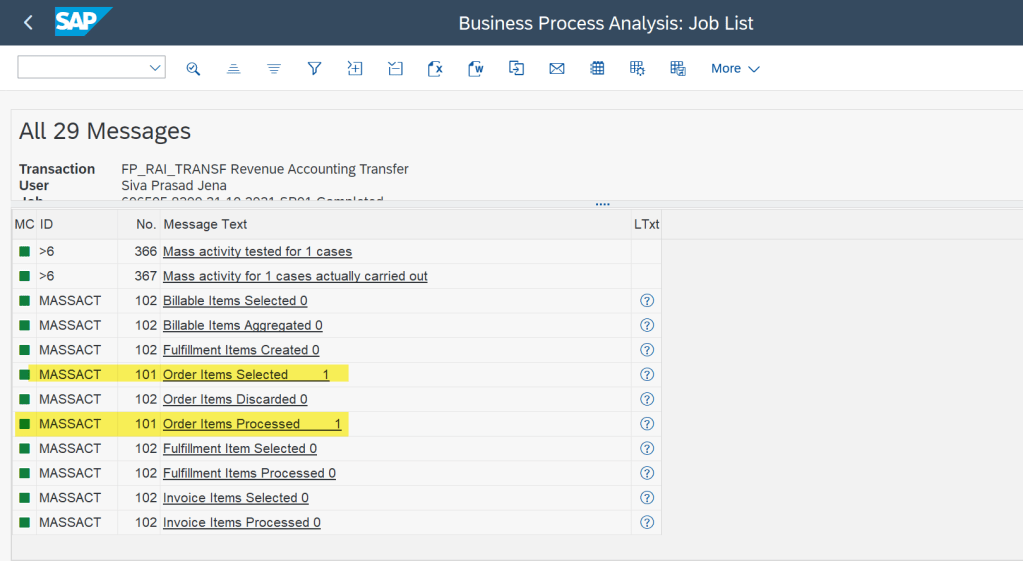The image size is (1023, 561).
Task: Expand the More menu
Action: tap(735, 68)
